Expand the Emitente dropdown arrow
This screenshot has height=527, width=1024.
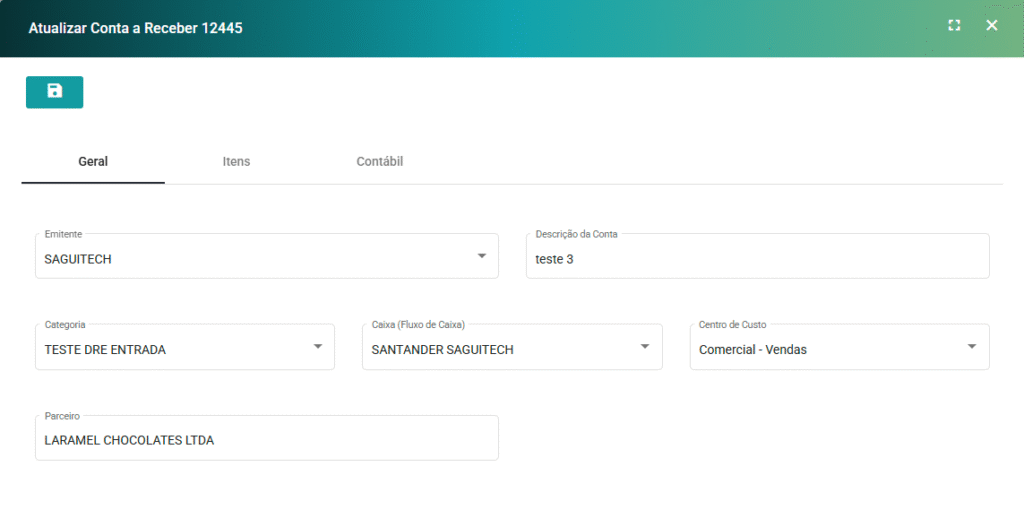tap(482, 256)
